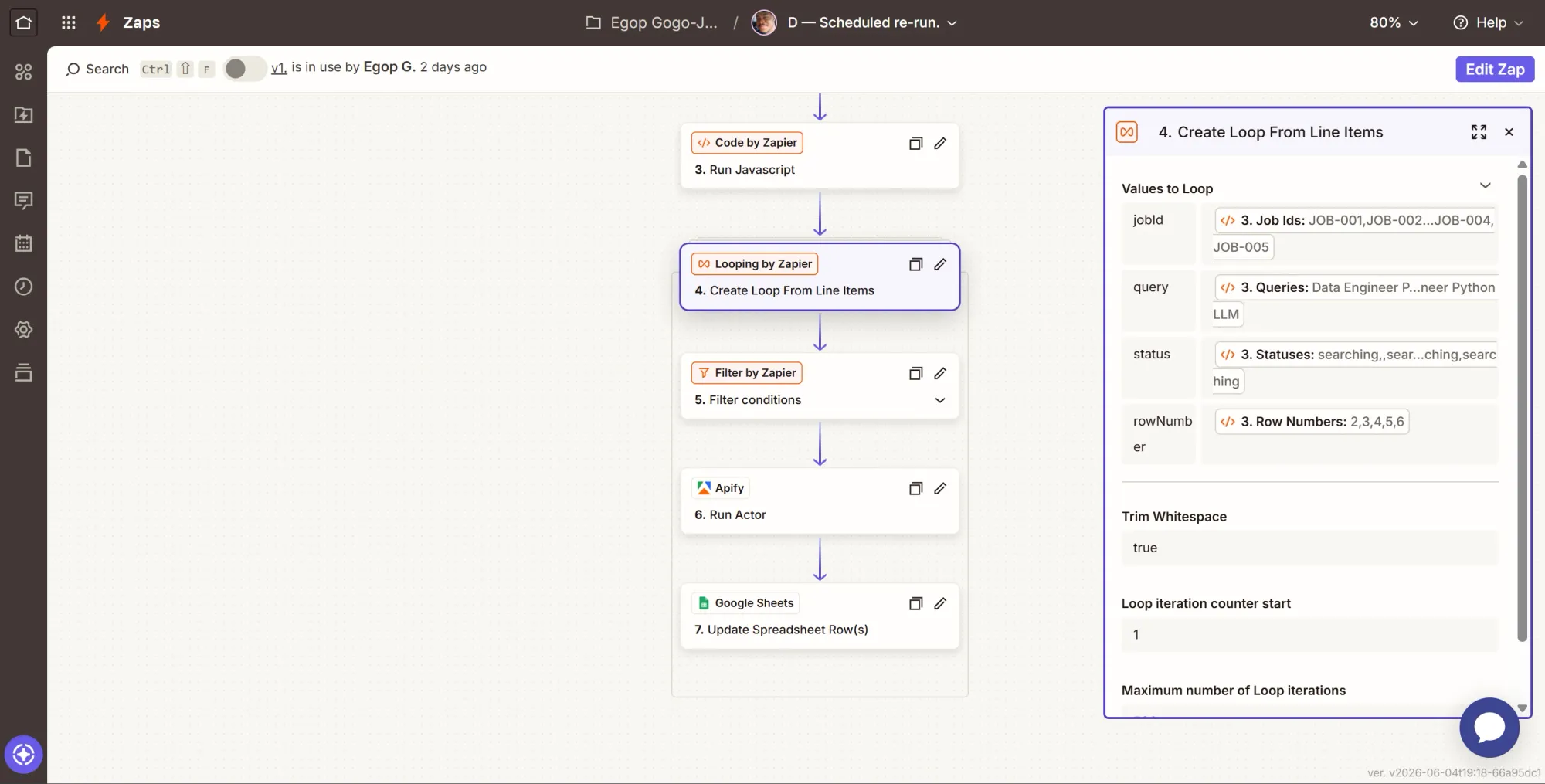Image resolution: width=1545 pixels, height=784 pixels.
Task: Click the user avatar in breadcrumb
Action: point(763,22)
